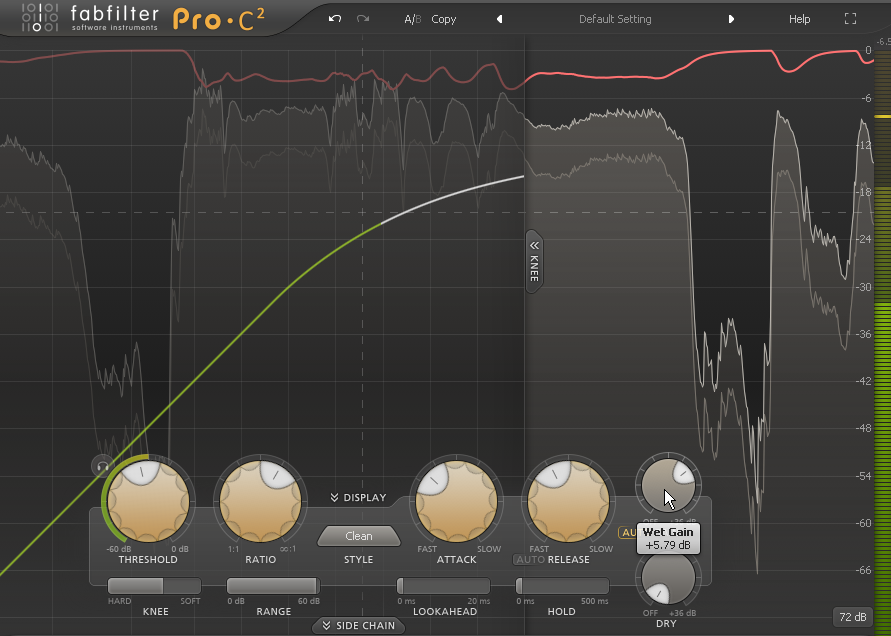The height and width of the screenshot is (636, 891).
Task: Toggle the auto gain AU button
Action: tap(628, 533)
